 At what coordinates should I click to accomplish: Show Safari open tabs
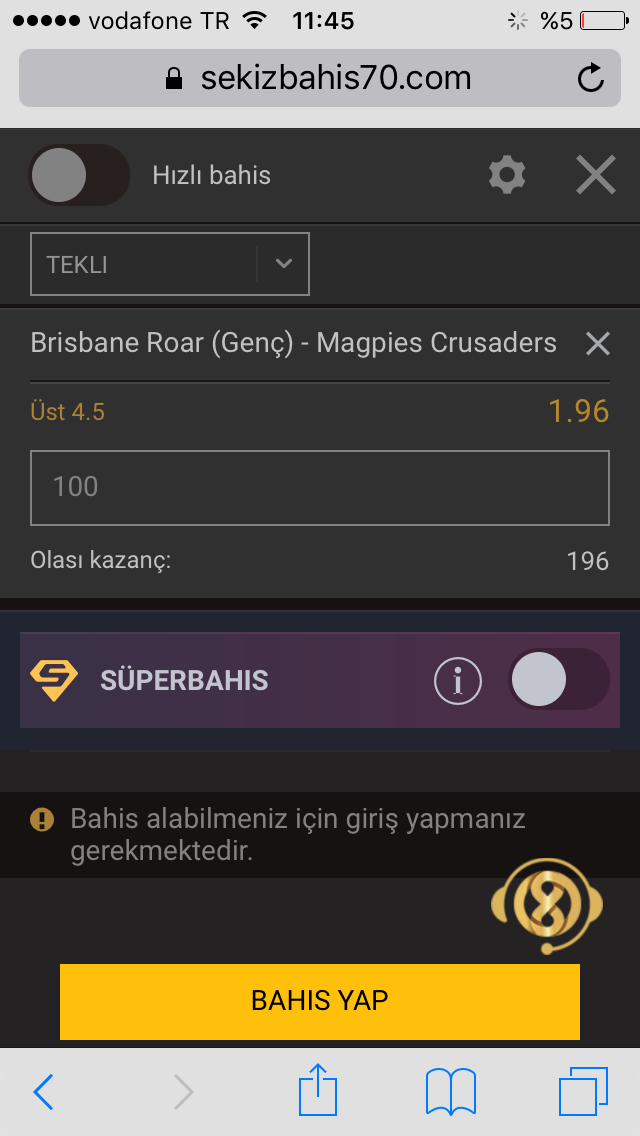(583, 1091)
